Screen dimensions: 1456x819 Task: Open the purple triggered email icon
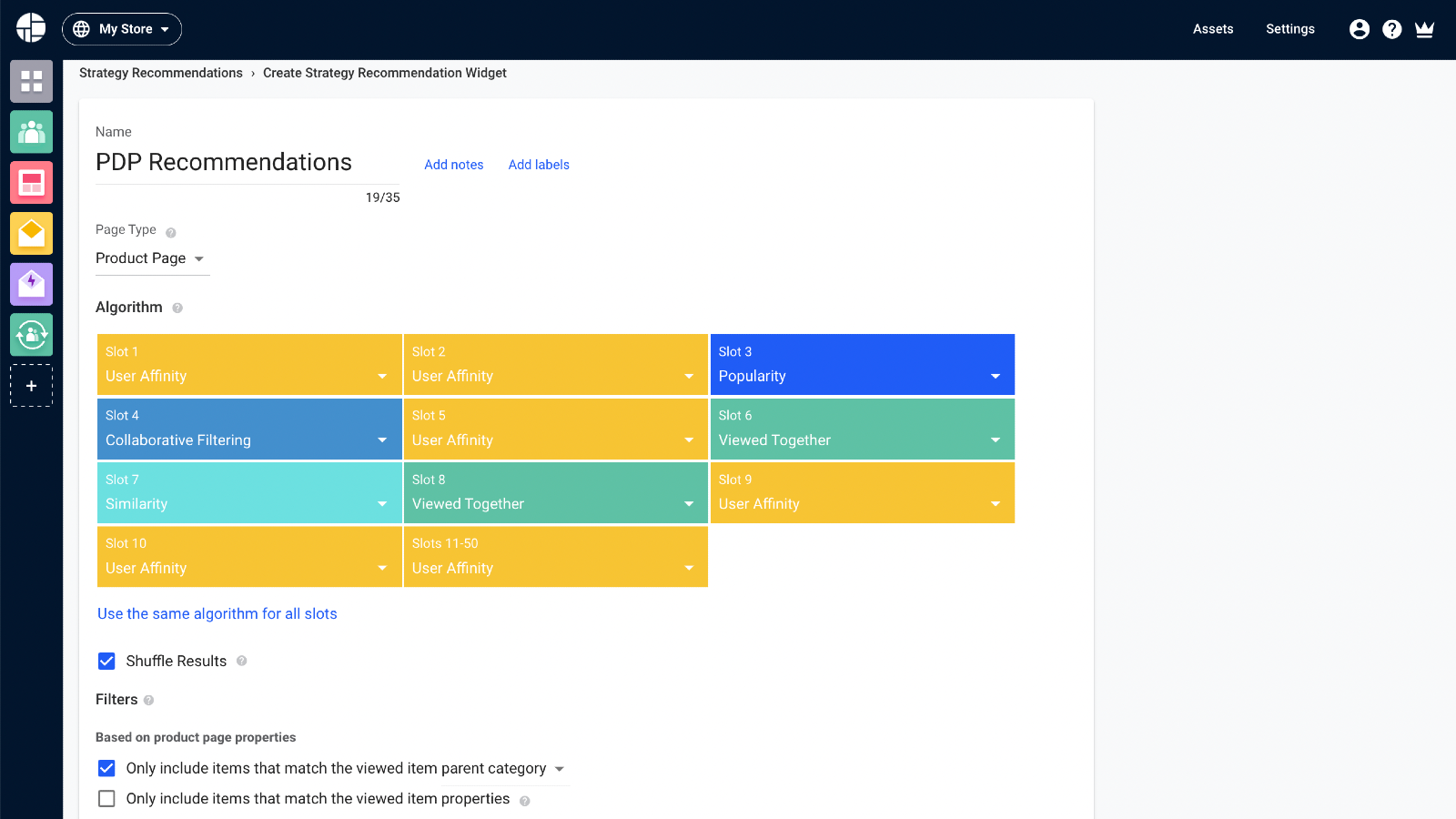click(31, 284)
